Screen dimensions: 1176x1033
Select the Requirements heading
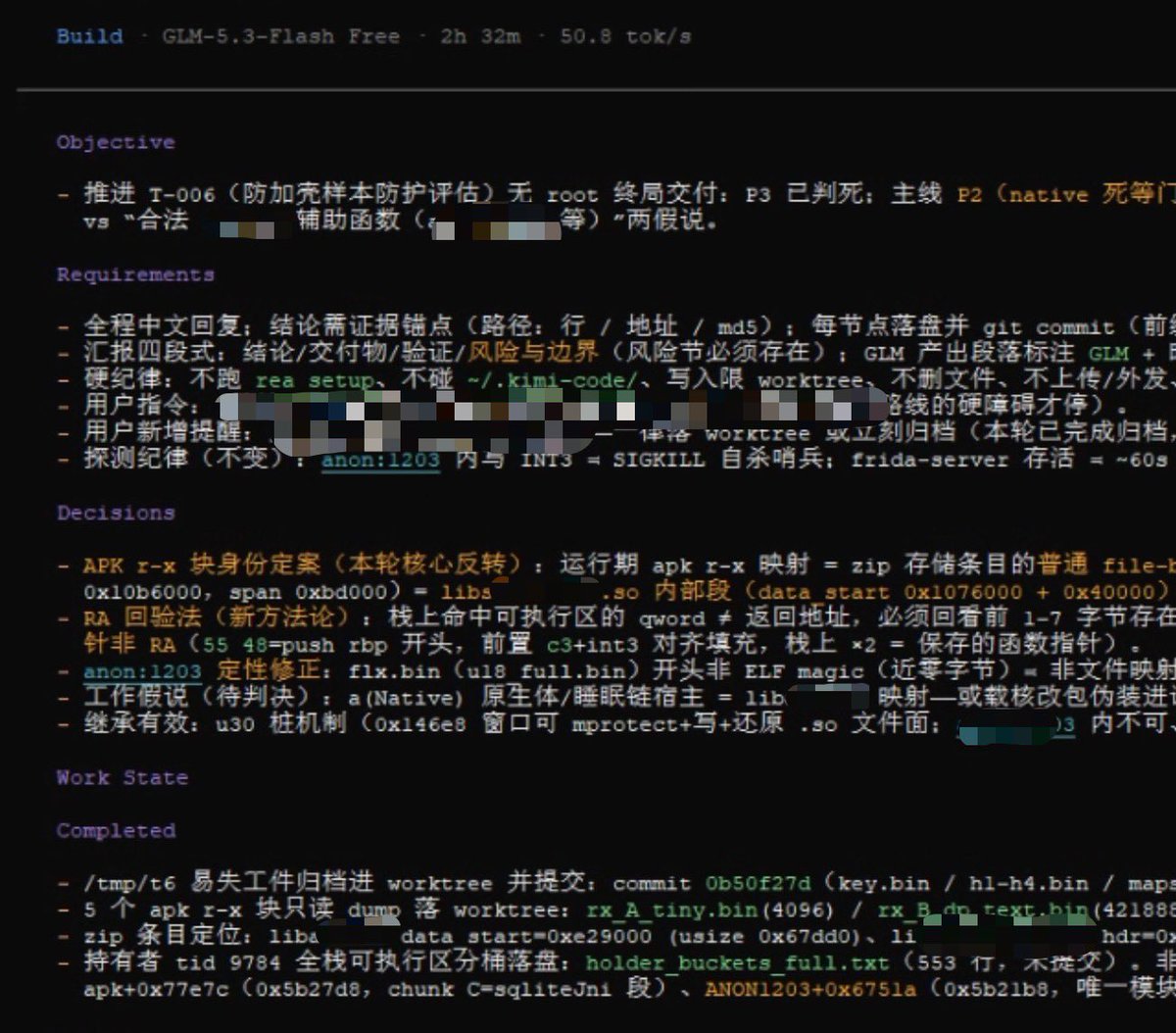[x=135, y=274]
